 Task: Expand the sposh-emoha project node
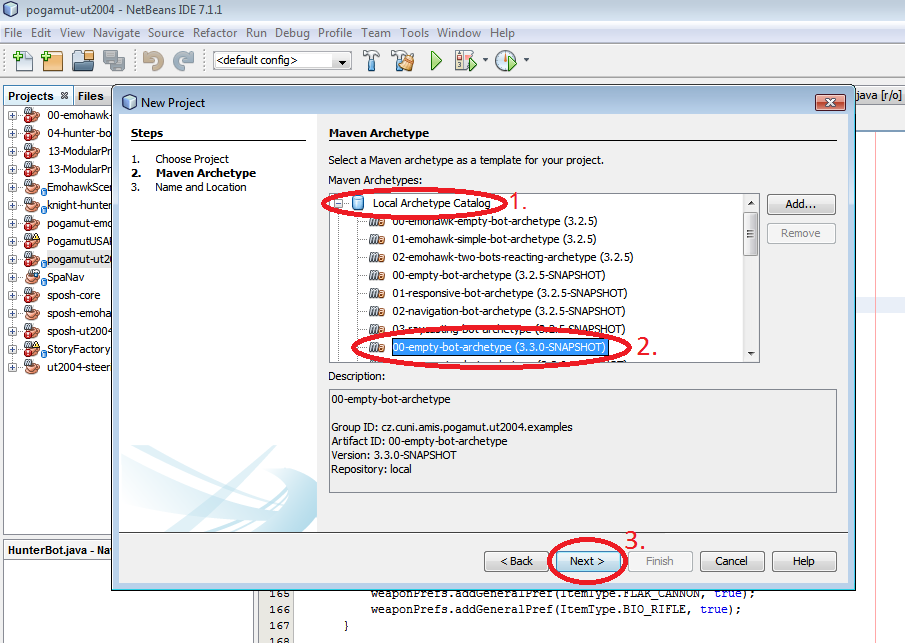point(12,313)
